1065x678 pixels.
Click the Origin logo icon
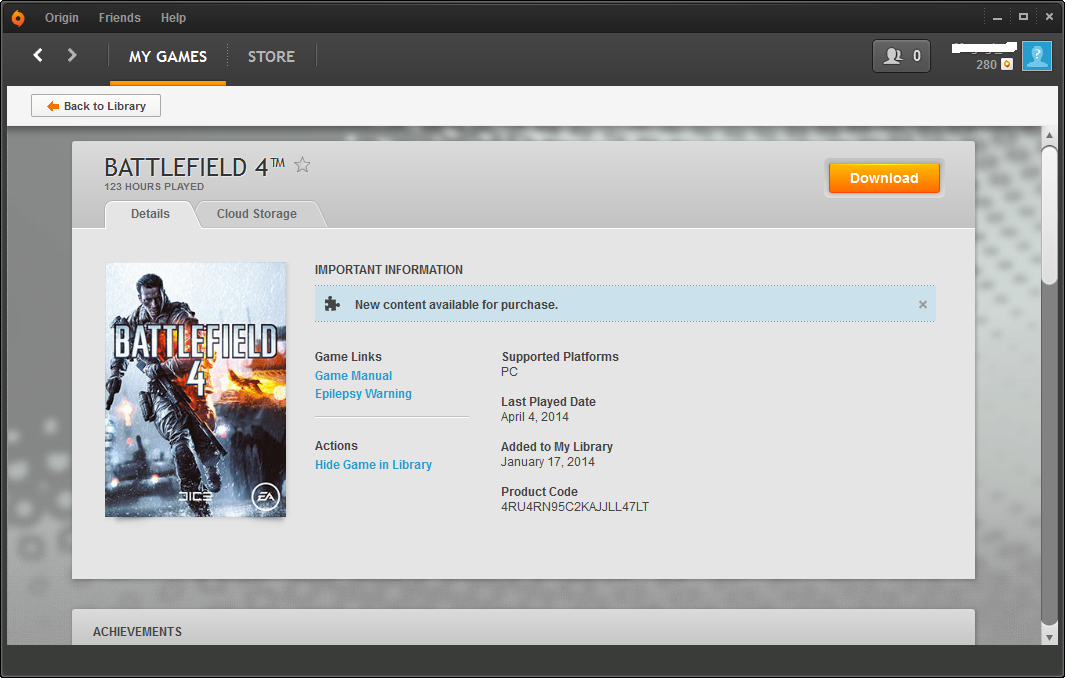click(18, 18)
